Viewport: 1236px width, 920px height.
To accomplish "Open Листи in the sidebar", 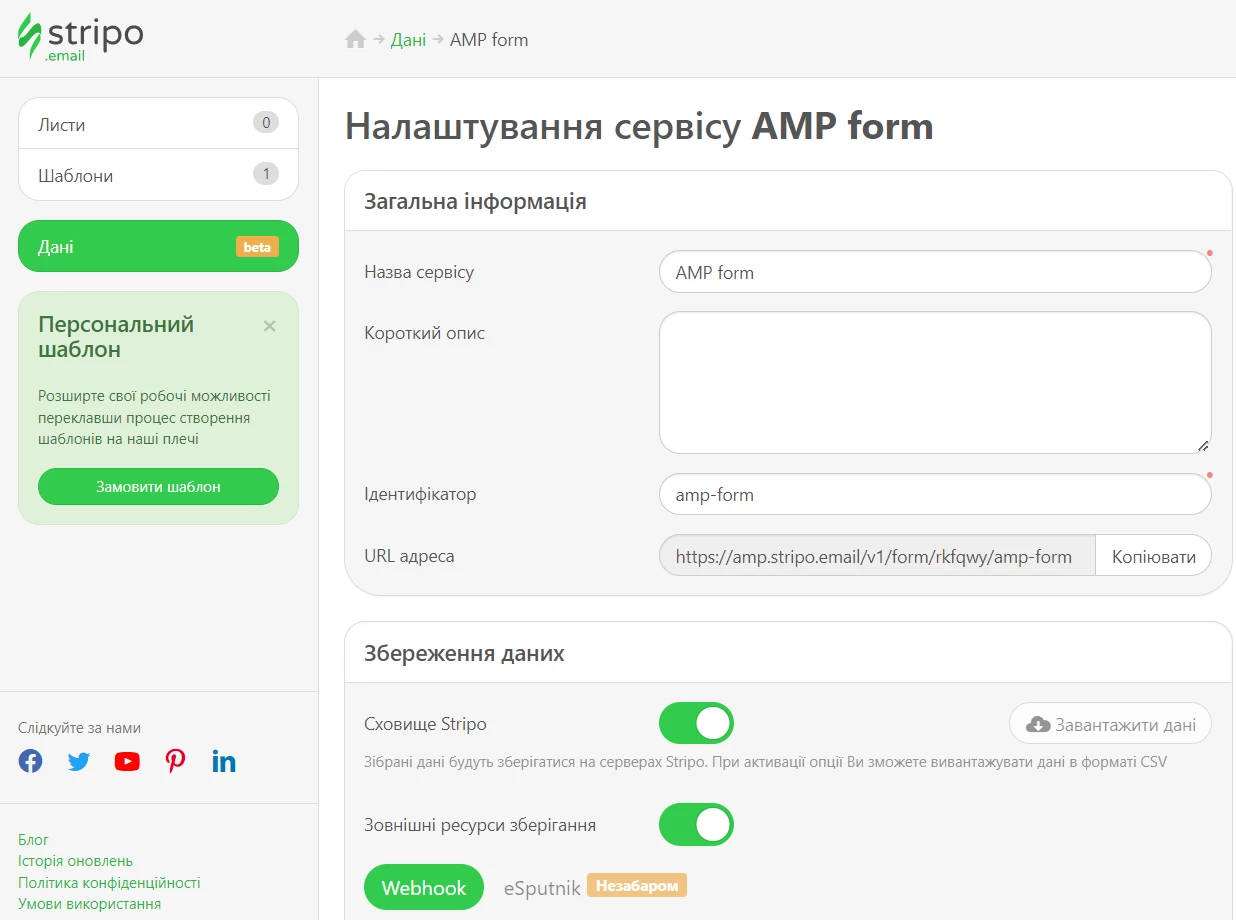I will coord(158,124).
